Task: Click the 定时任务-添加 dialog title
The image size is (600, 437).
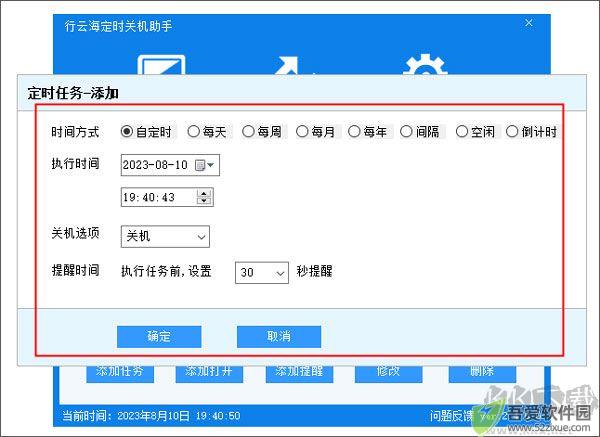Action: [x=73, y=93]
